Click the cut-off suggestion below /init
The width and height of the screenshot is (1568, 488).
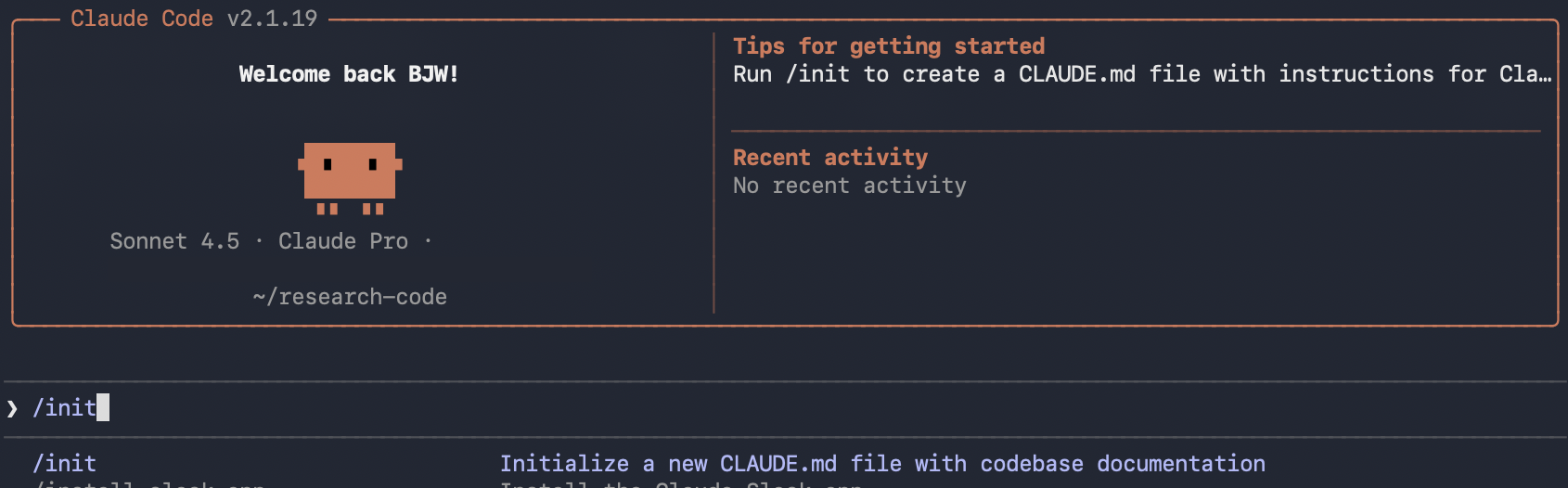click(148, 484)
